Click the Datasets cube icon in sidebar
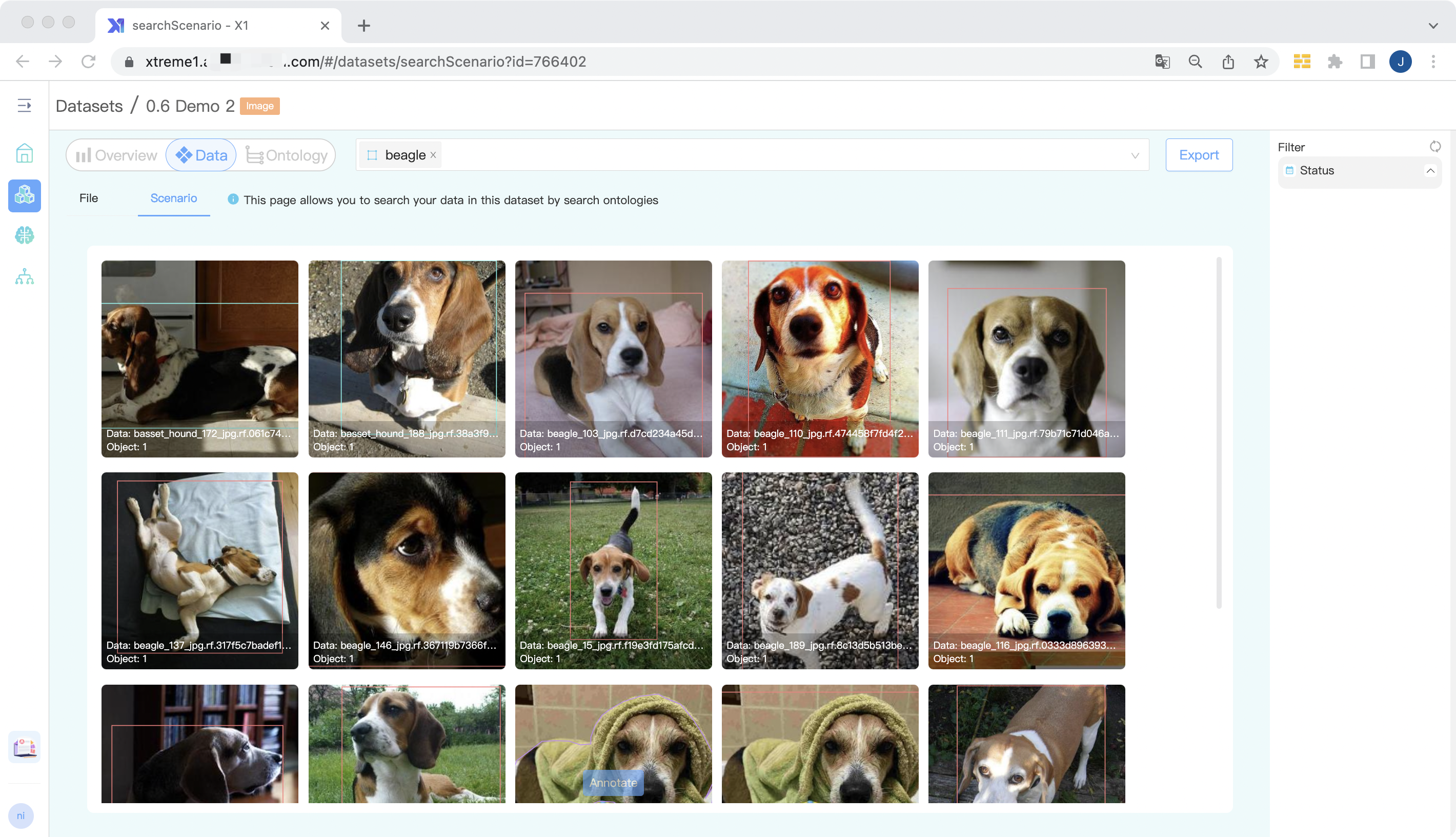 pos(24,195)
